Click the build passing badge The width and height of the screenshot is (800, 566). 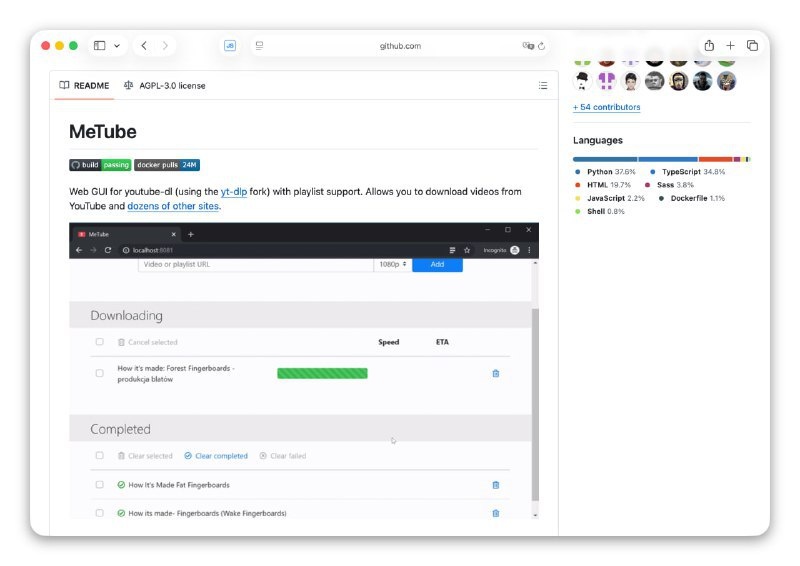[100, 165]
